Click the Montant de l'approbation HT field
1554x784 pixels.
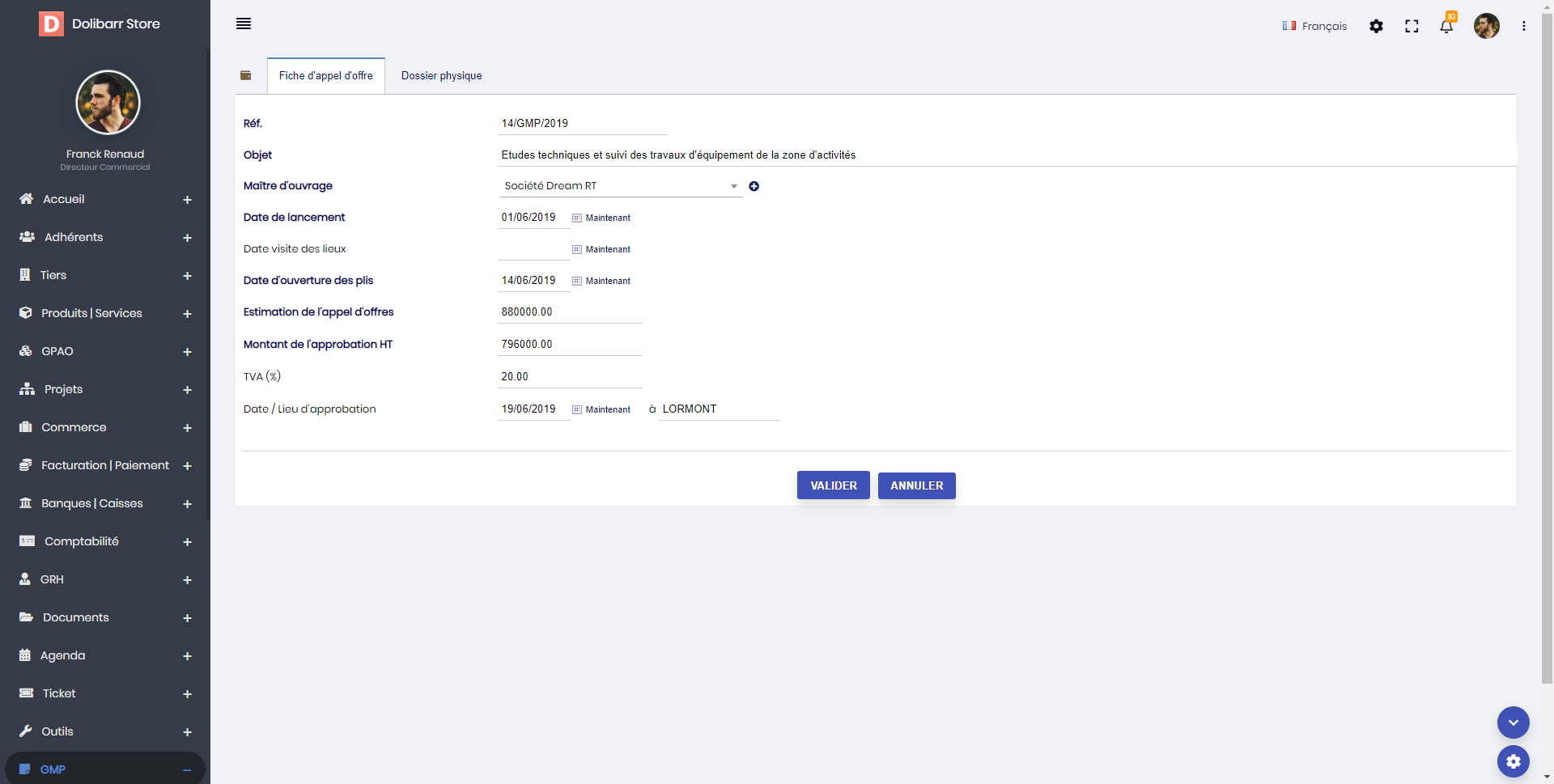tap(569, 345)
